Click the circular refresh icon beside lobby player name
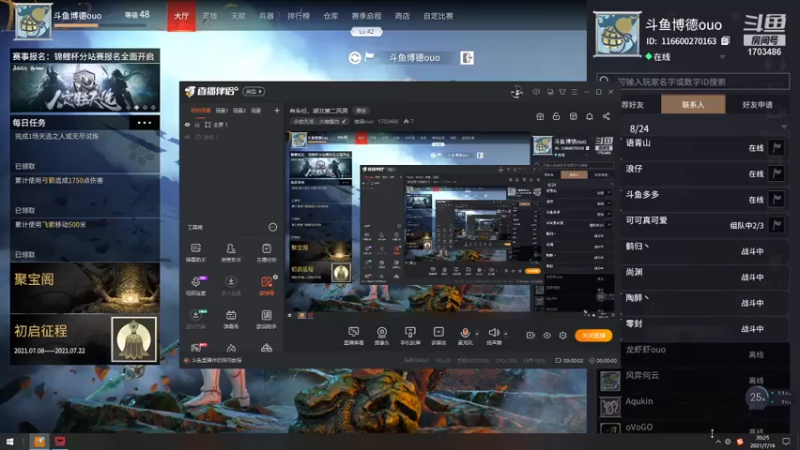 355,58
